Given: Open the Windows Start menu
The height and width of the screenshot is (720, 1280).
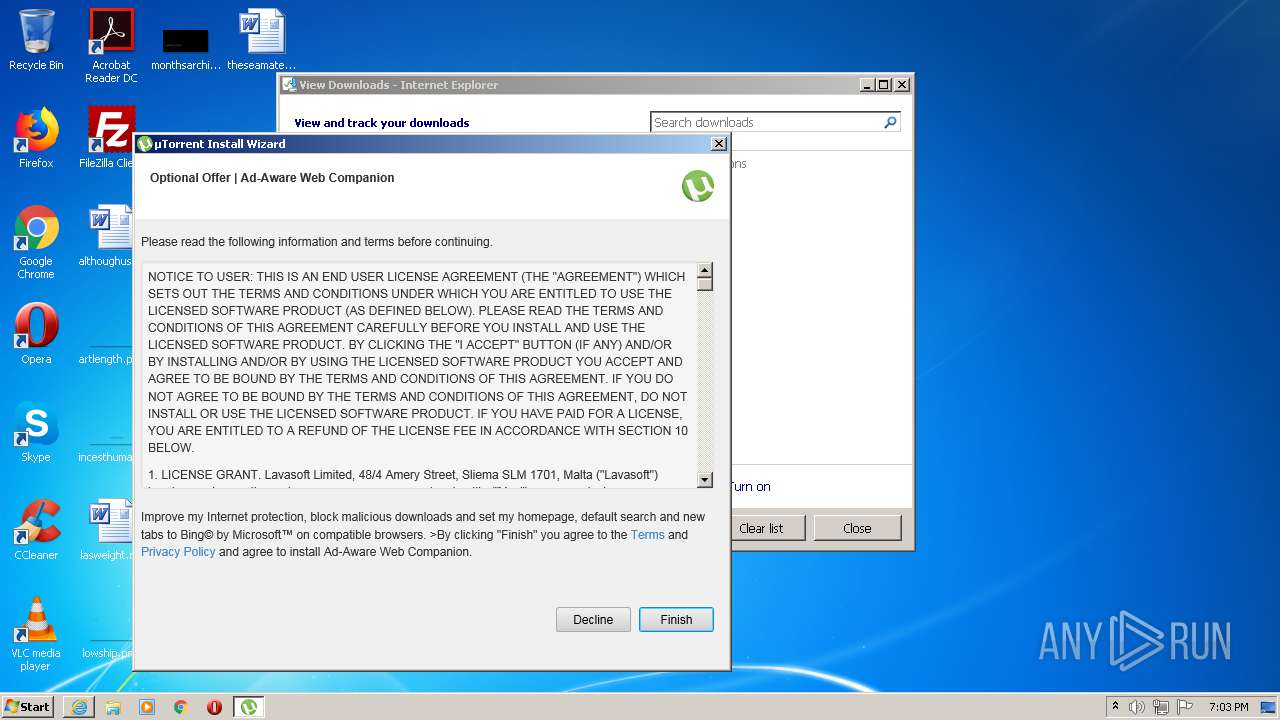Looking at the screenshot, I should [27, 706].
